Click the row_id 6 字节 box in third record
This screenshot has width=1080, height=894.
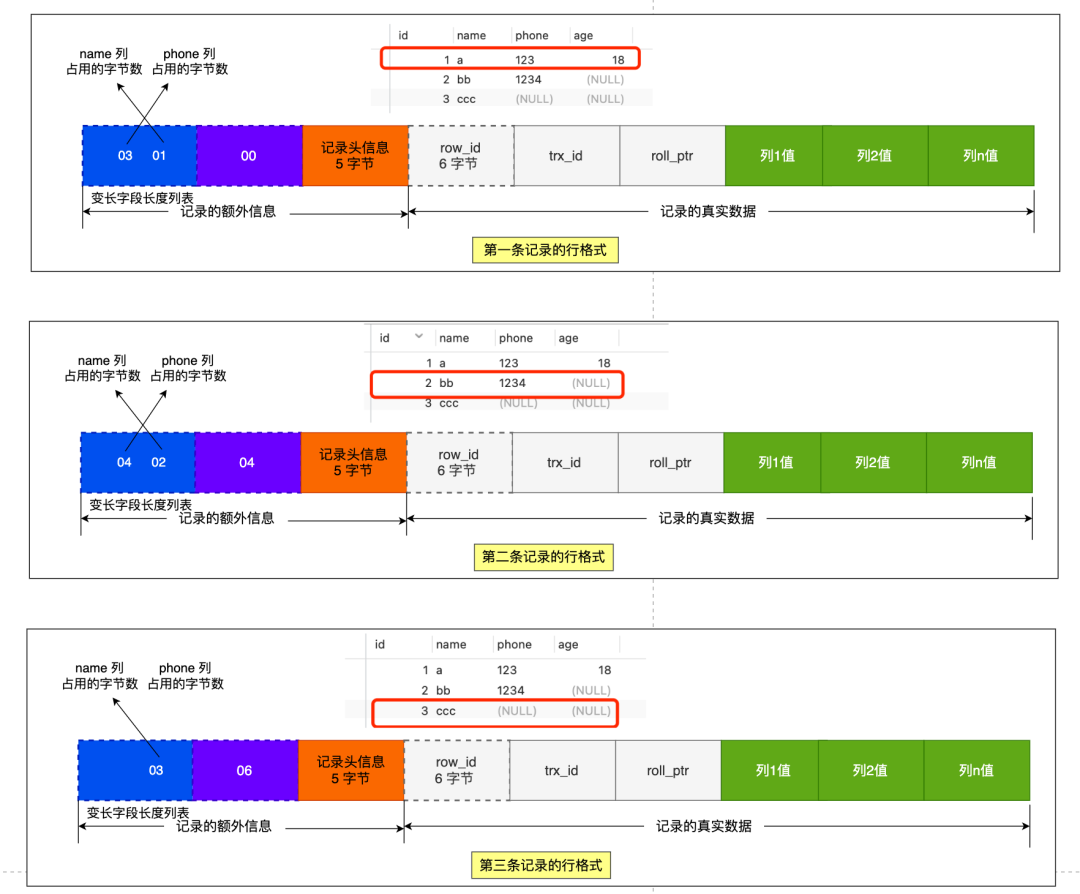tap(457, 770)
